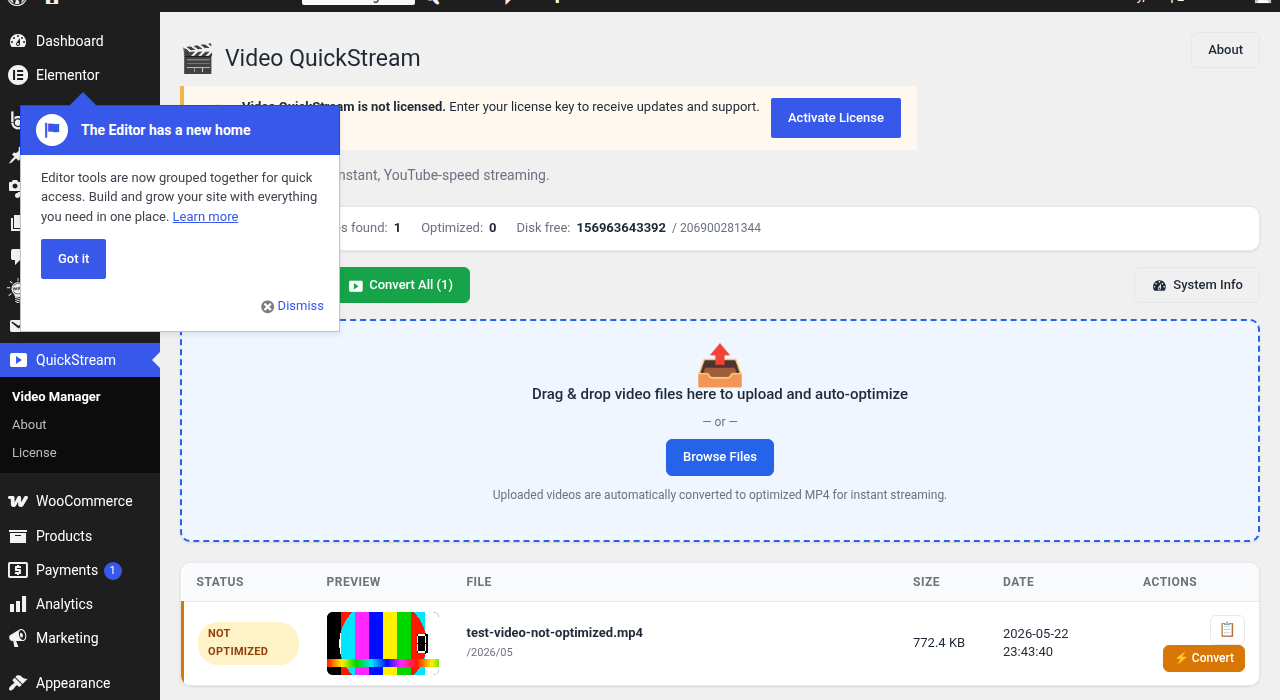1280x700 pixels.
Task: Go to the License submenu item
Action: [34, 453]
